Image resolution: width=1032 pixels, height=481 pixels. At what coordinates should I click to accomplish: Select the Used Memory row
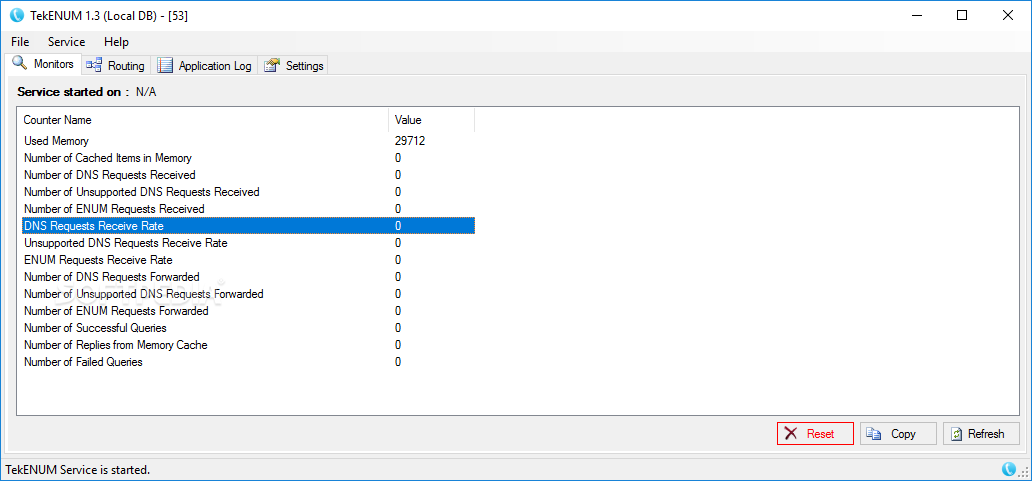click(249, 141)
